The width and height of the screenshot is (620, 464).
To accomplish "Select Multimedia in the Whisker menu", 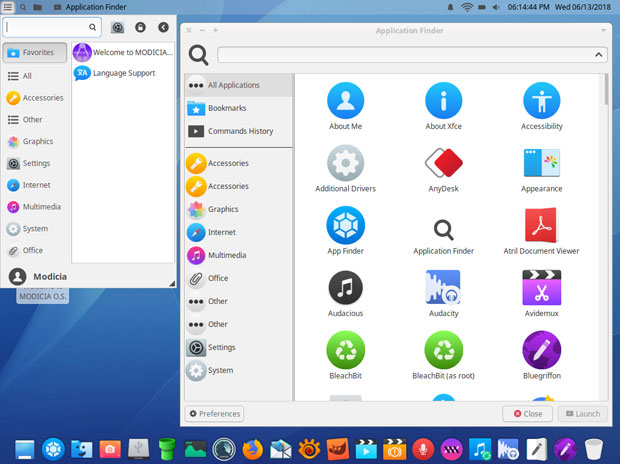I will [35, 206].
